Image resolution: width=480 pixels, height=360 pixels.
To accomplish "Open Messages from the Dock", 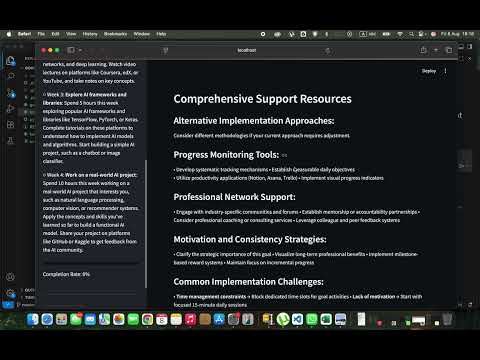I will coord(76,319).
